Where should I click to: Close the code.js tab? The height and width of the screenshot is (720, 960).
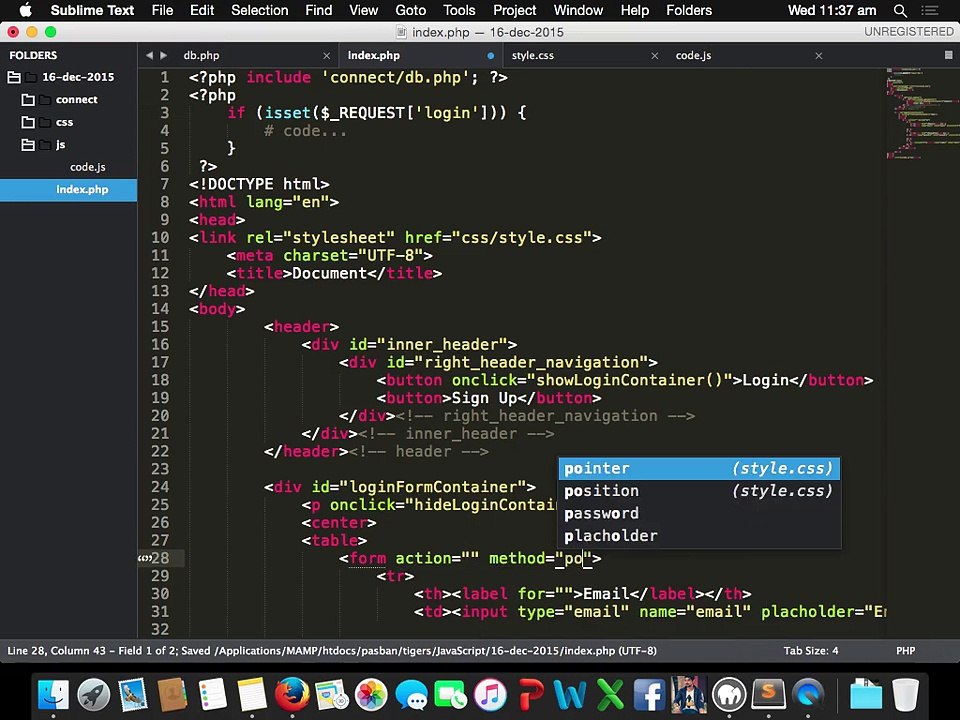(818, 56)
